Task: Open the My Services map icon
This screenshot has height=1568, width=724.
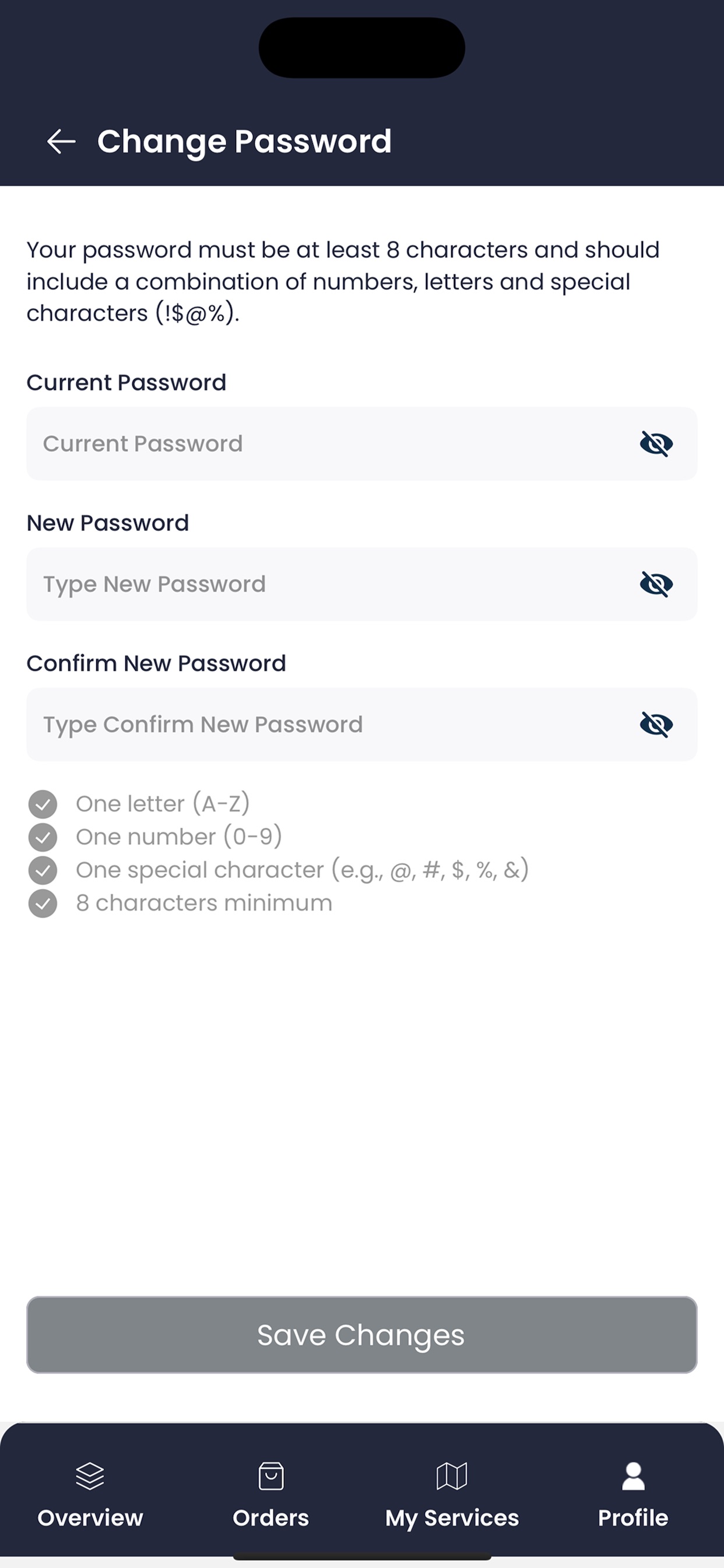Action: click(x=452, y=1475)
